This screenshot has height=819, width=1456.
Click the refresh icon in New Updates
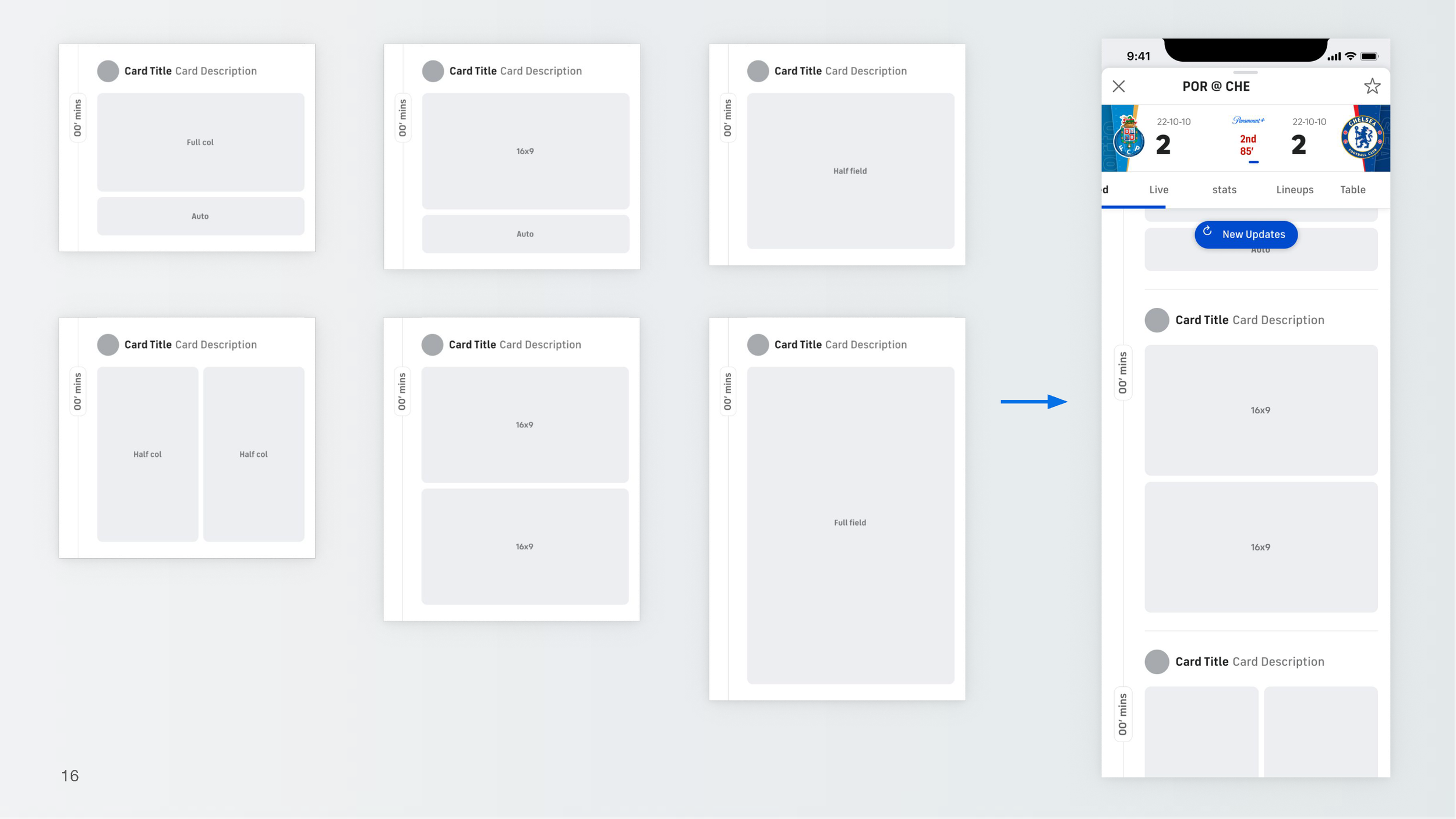click(1207, 231)
